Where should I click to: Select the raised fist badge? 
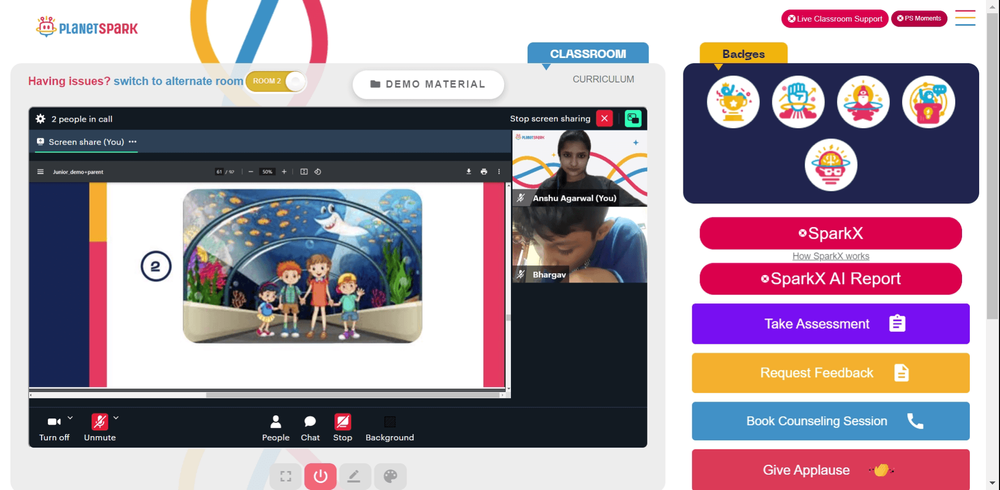pyautogui.click(x=798, y=102)
